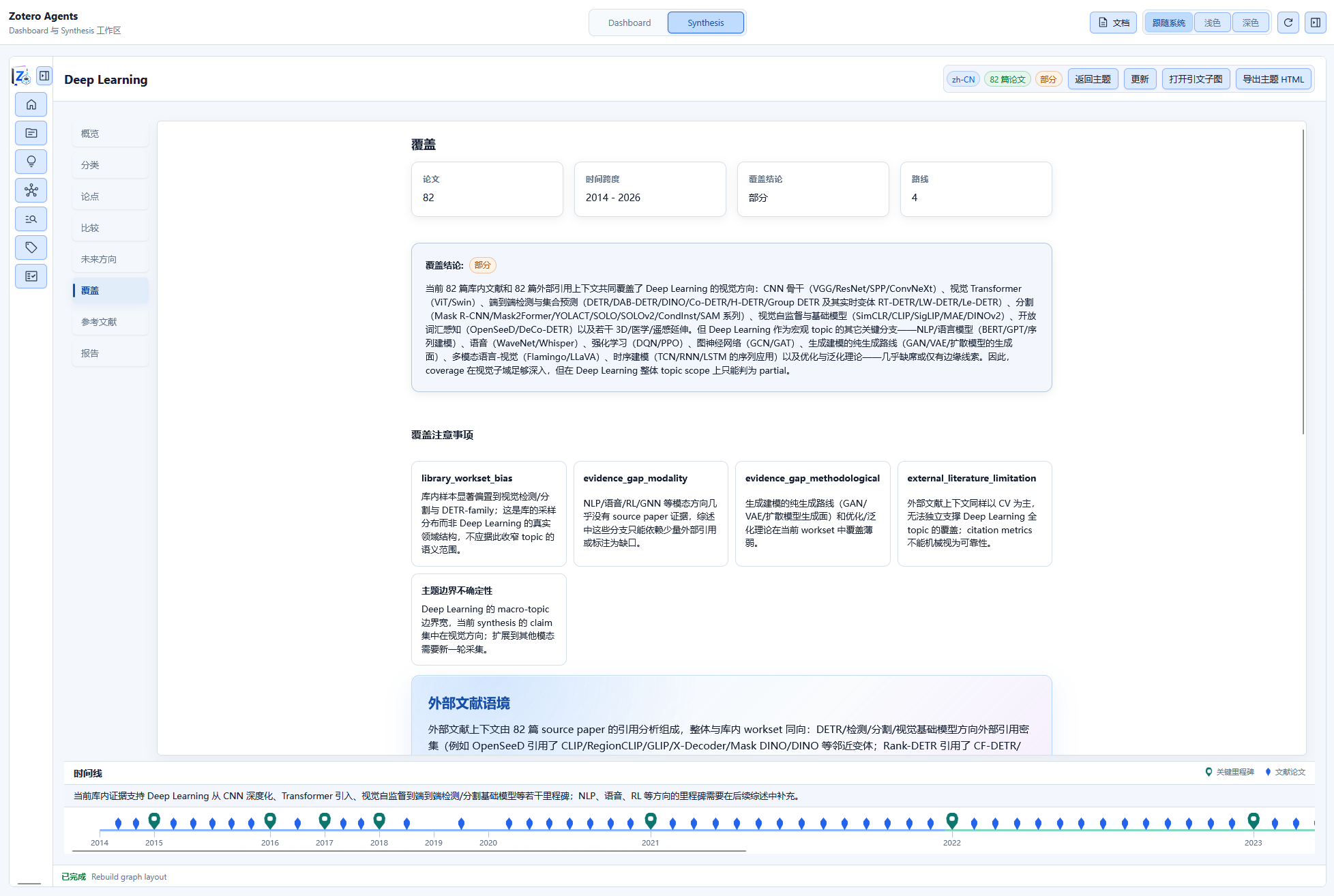Click the 已完成 status text

point(74,877)
